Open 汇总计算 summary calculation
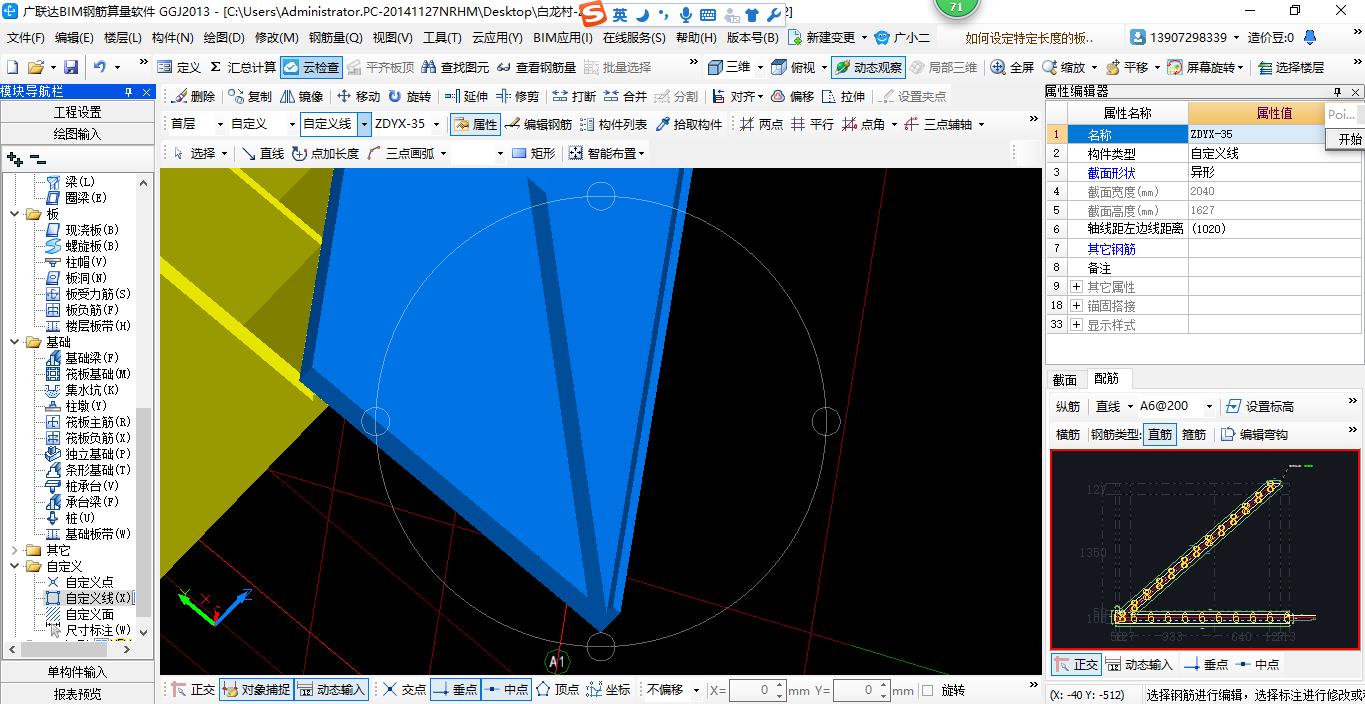Screen dimensions: 1365x704 [x=243, y=68]
